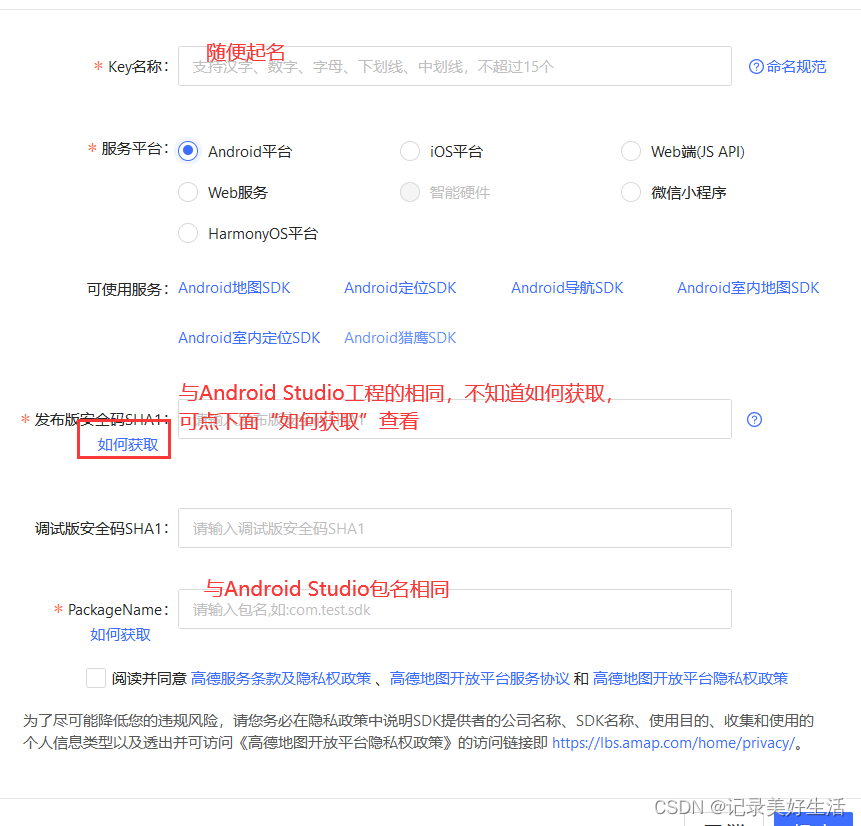
Task: Choose the Web端(JS API) radio option
Action: click(630, 150)
